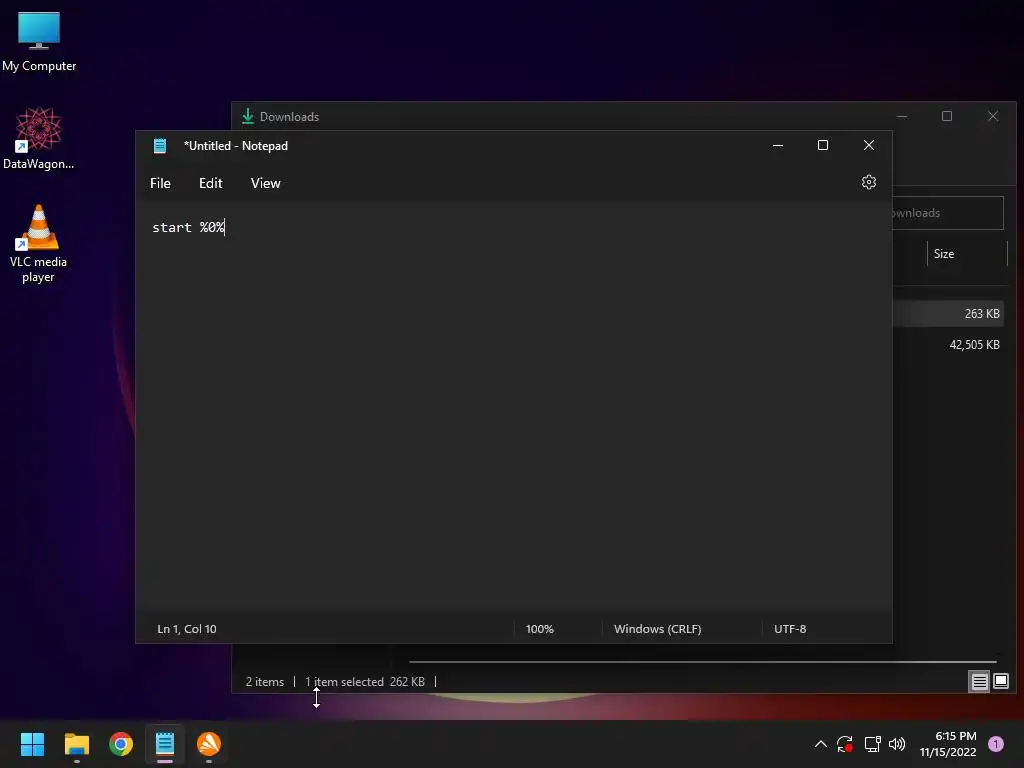Image resolution: width=1024 pixels, height=768 pixels.
Task: Open the File menu in Notepad
Action: click(160, 184)
